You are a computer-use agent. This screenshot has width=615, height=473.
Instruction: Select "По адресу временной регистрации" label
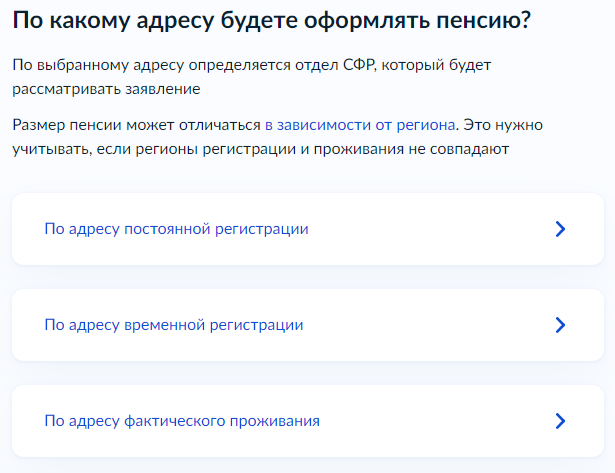coord(174,325)
